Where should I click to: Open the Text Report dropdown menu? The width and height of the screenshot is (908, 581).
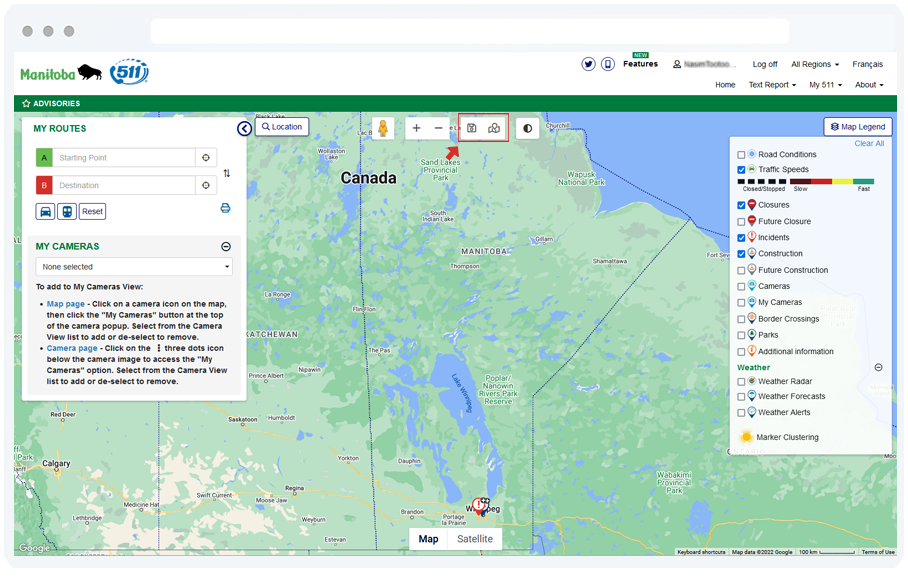pos(772,85)
